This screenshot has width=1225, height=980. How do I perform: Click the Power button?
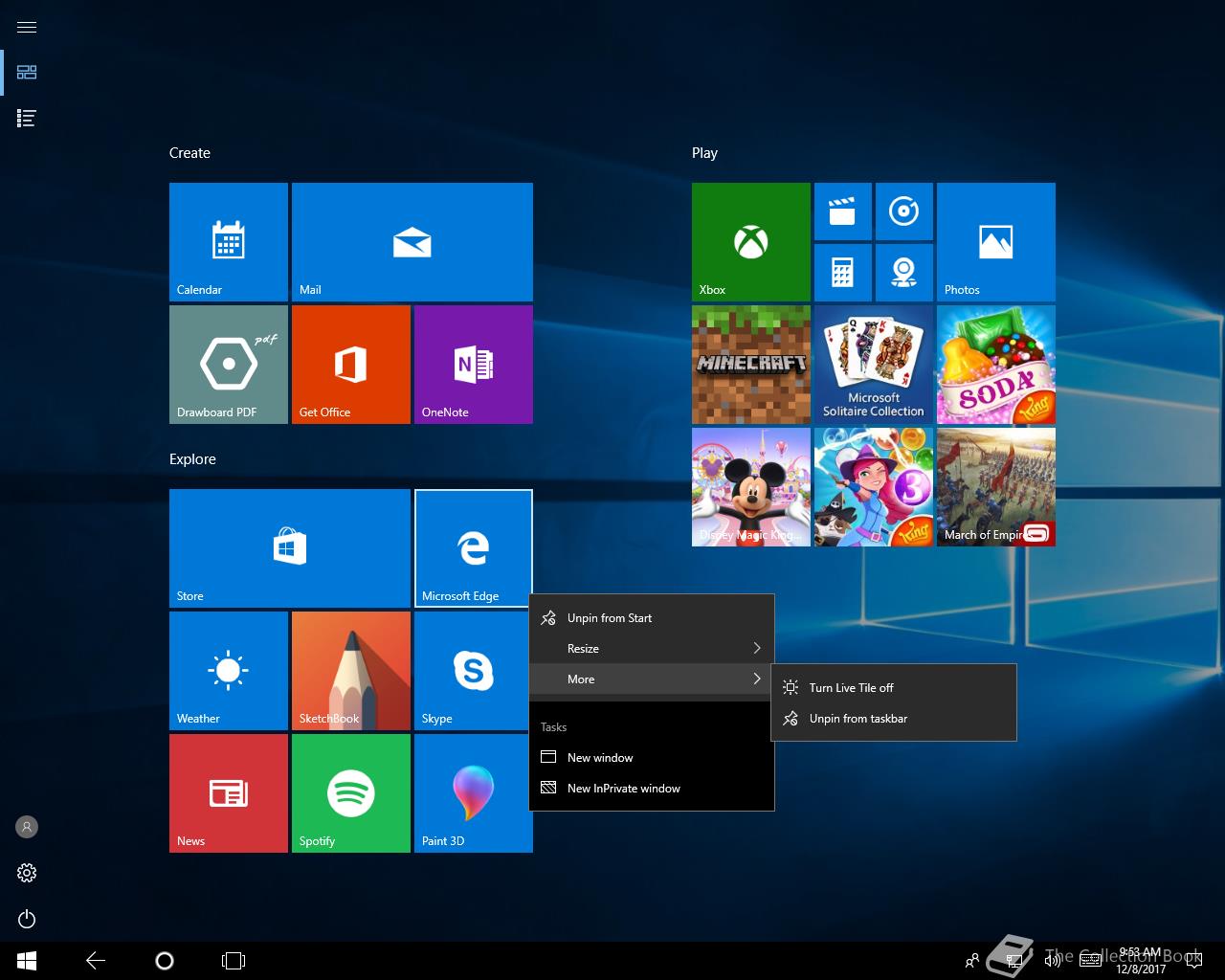27,919
